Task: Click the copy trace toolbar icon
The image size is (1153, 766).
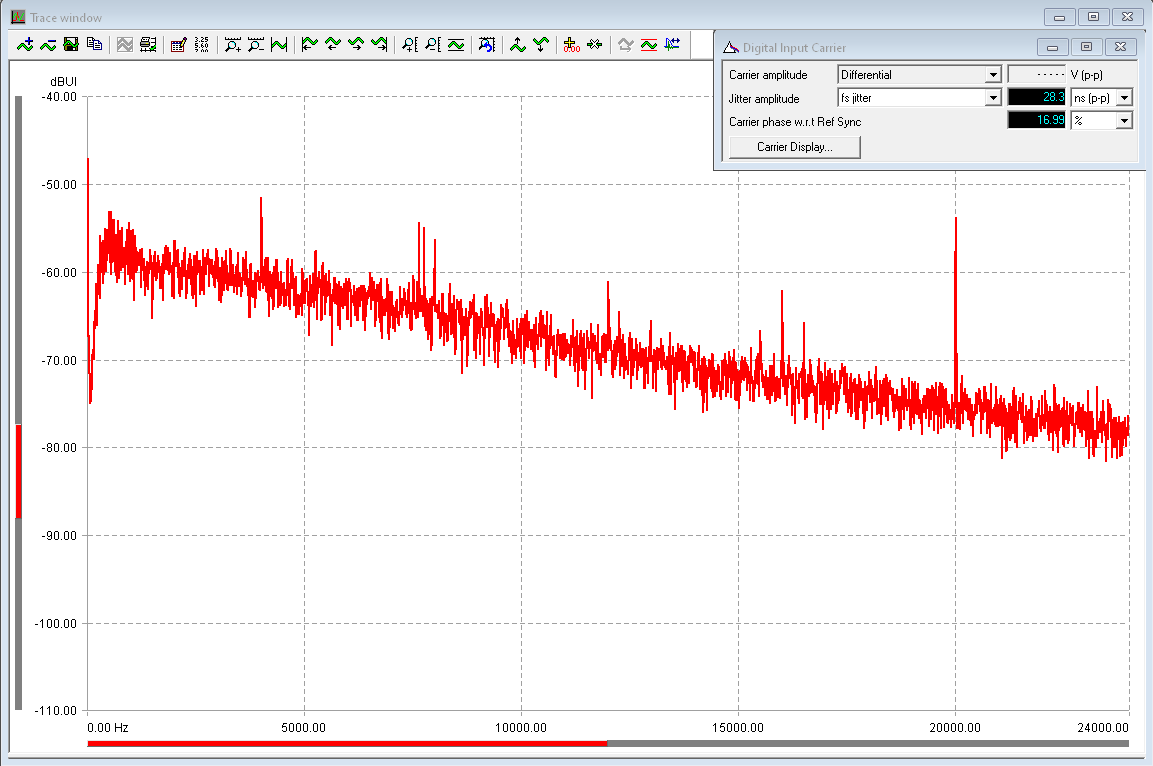Action: point(94,44)
